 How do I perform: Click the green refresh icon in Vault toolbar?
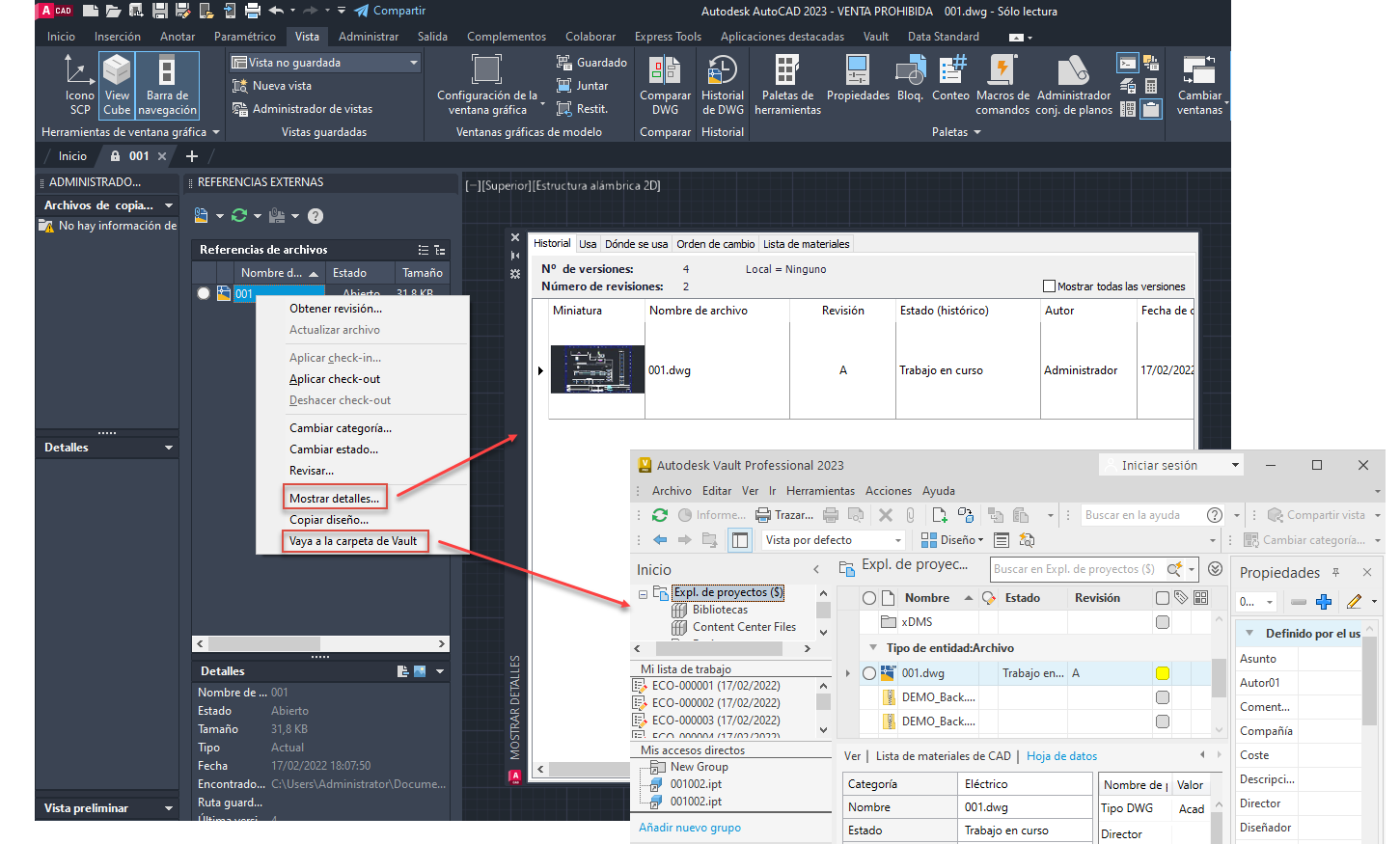(660, 515)
